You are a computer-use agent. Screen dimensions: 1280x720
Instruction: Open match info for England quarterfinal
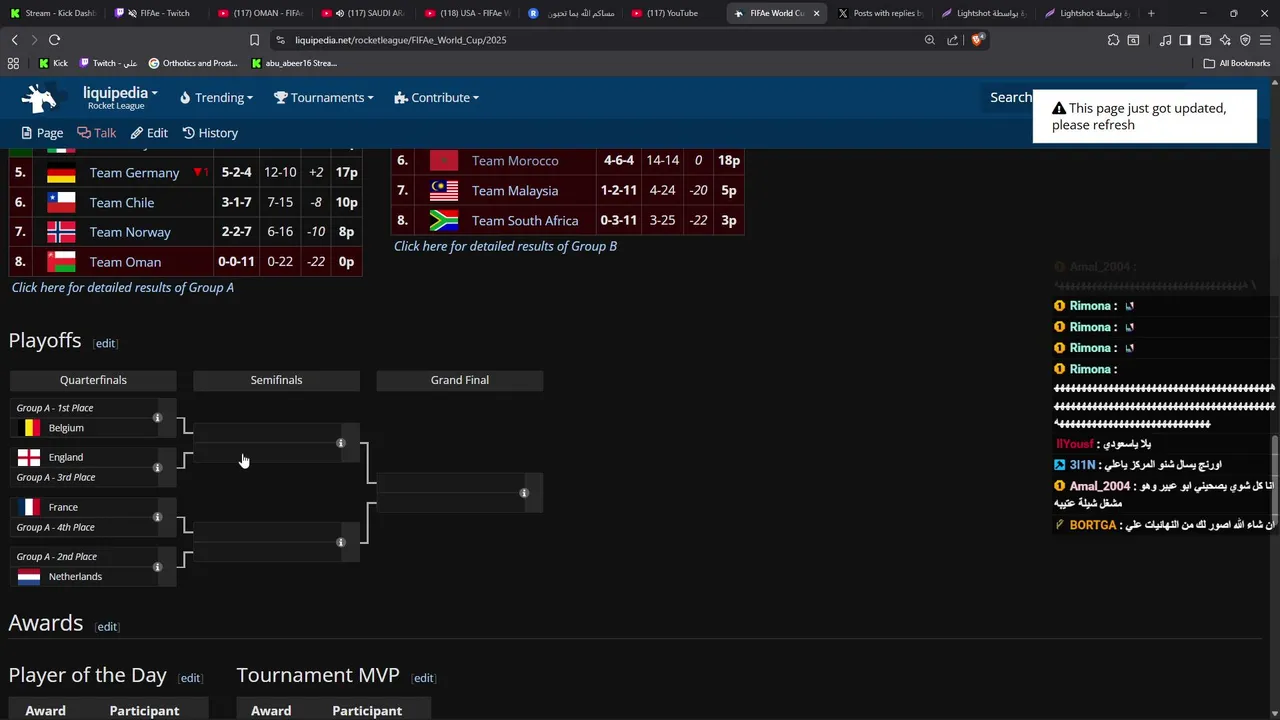coord(157,467)
